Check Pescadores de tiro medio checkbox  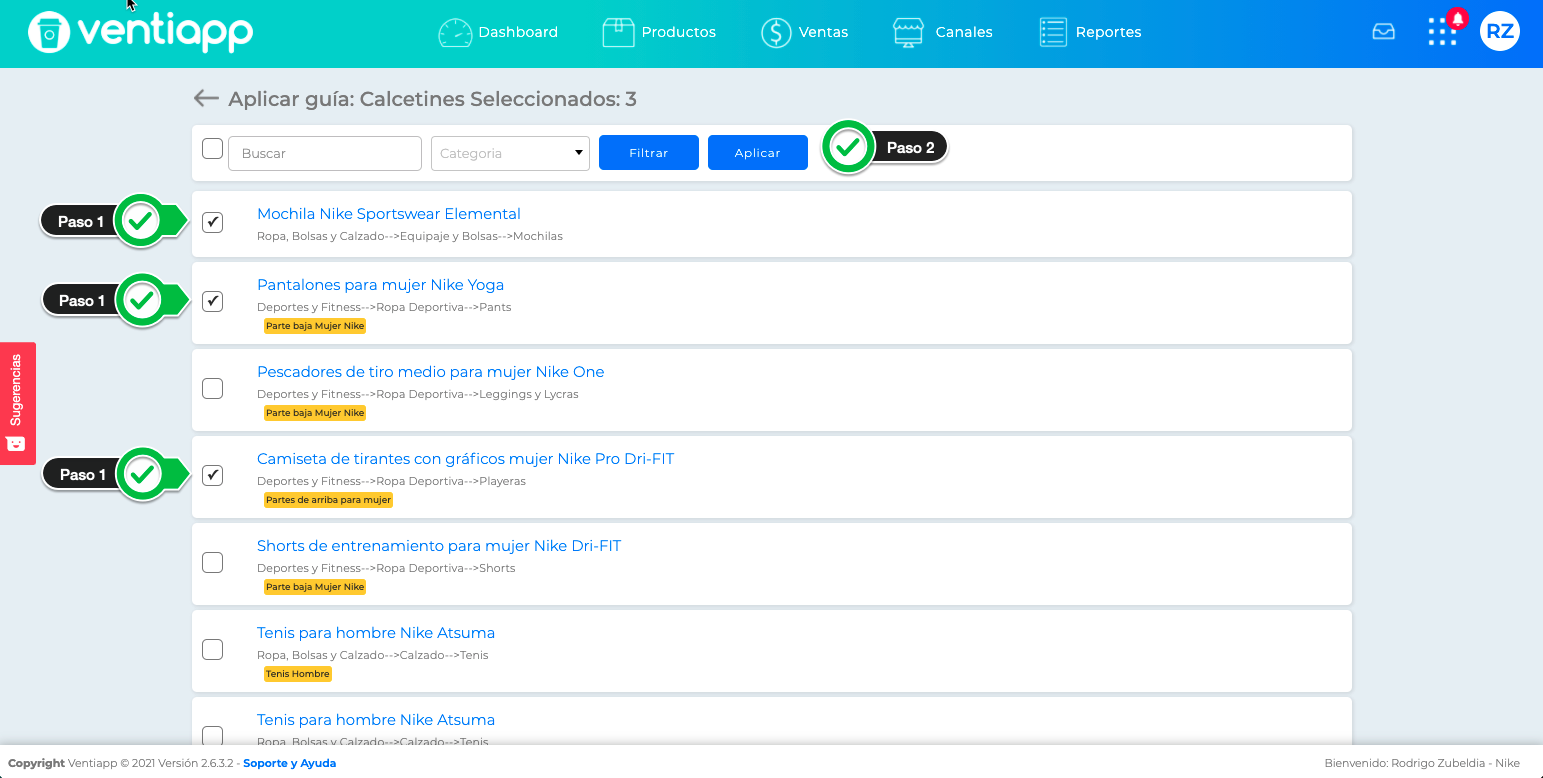(213, 388)
